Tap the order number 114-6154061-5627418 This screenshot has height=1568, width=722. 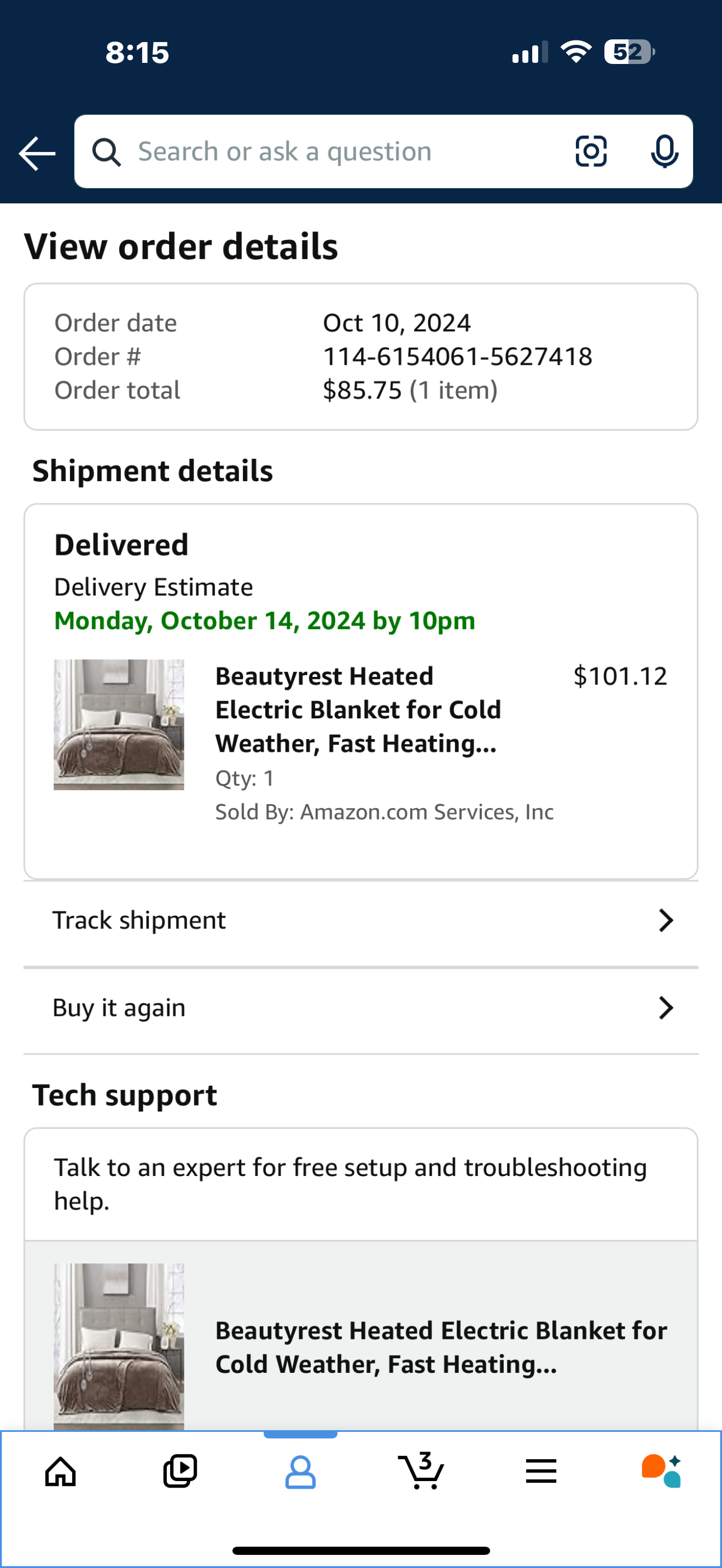click(x=457, y=356)
